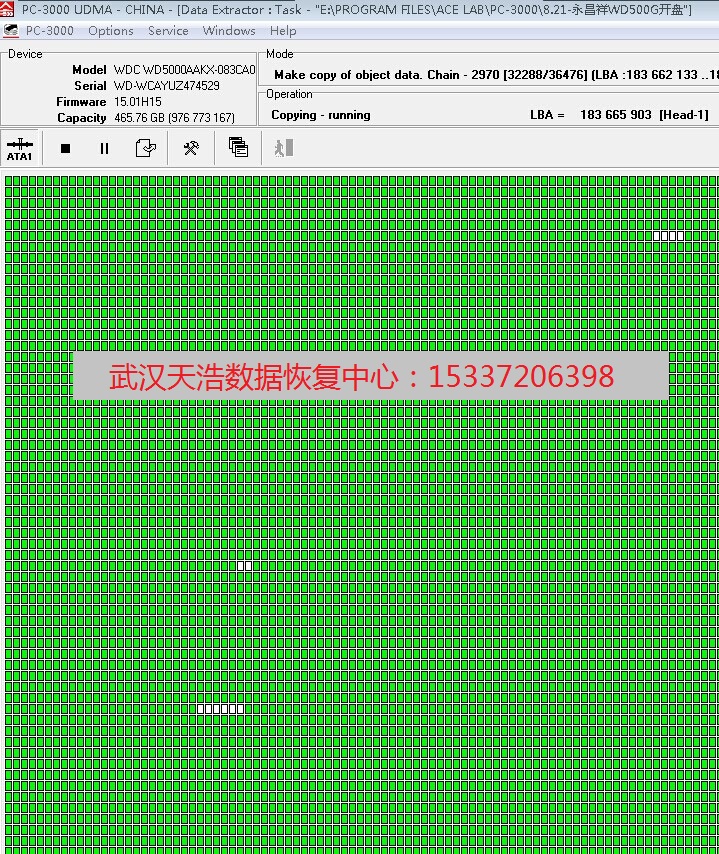
Task: Click the cascading windows toolbar icon
Action: pos(238,148)
